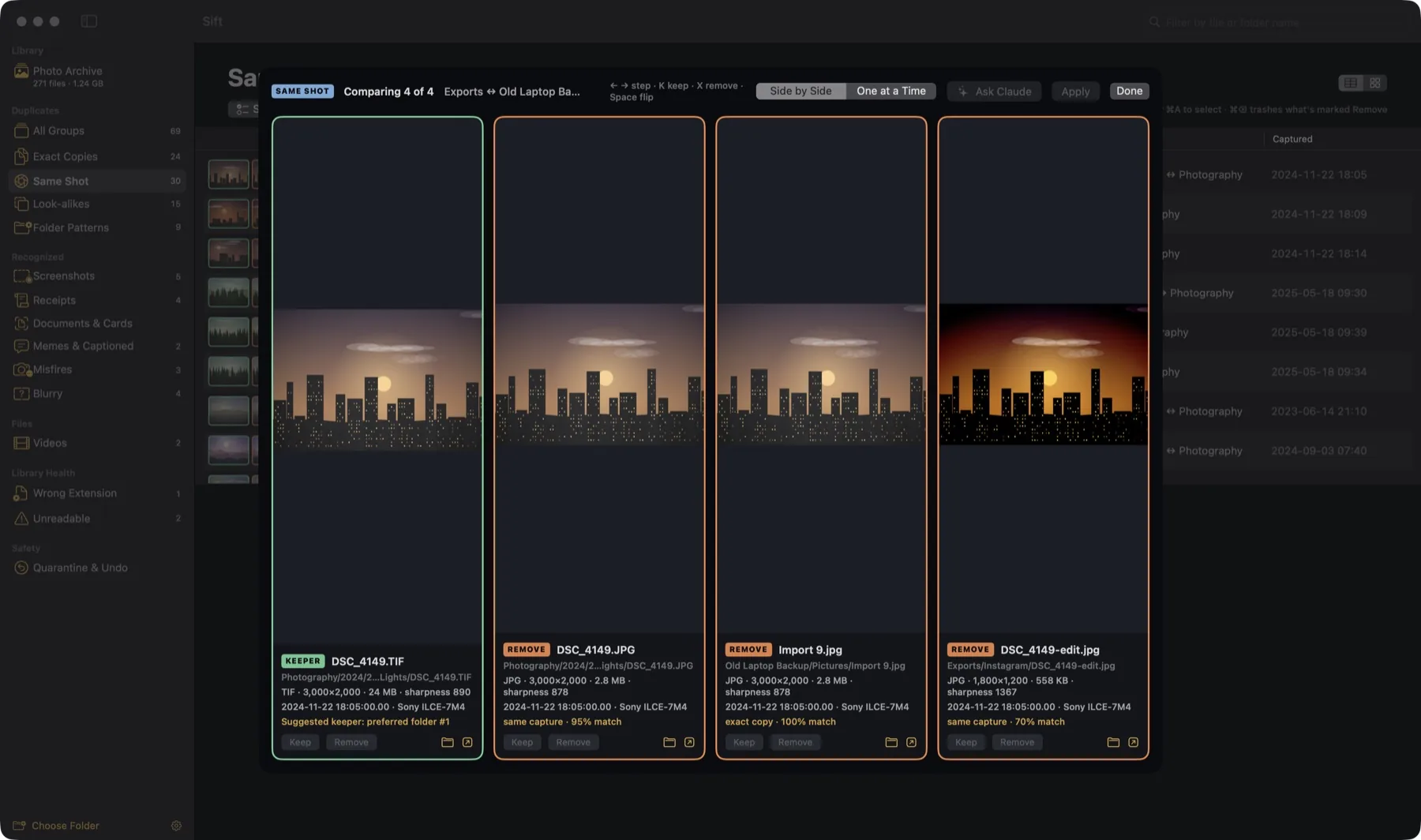Reveal DSC_4149.TIF in folder icon
The height and width of the screenshot is (840, 1421).
click(x=448, y=742)
